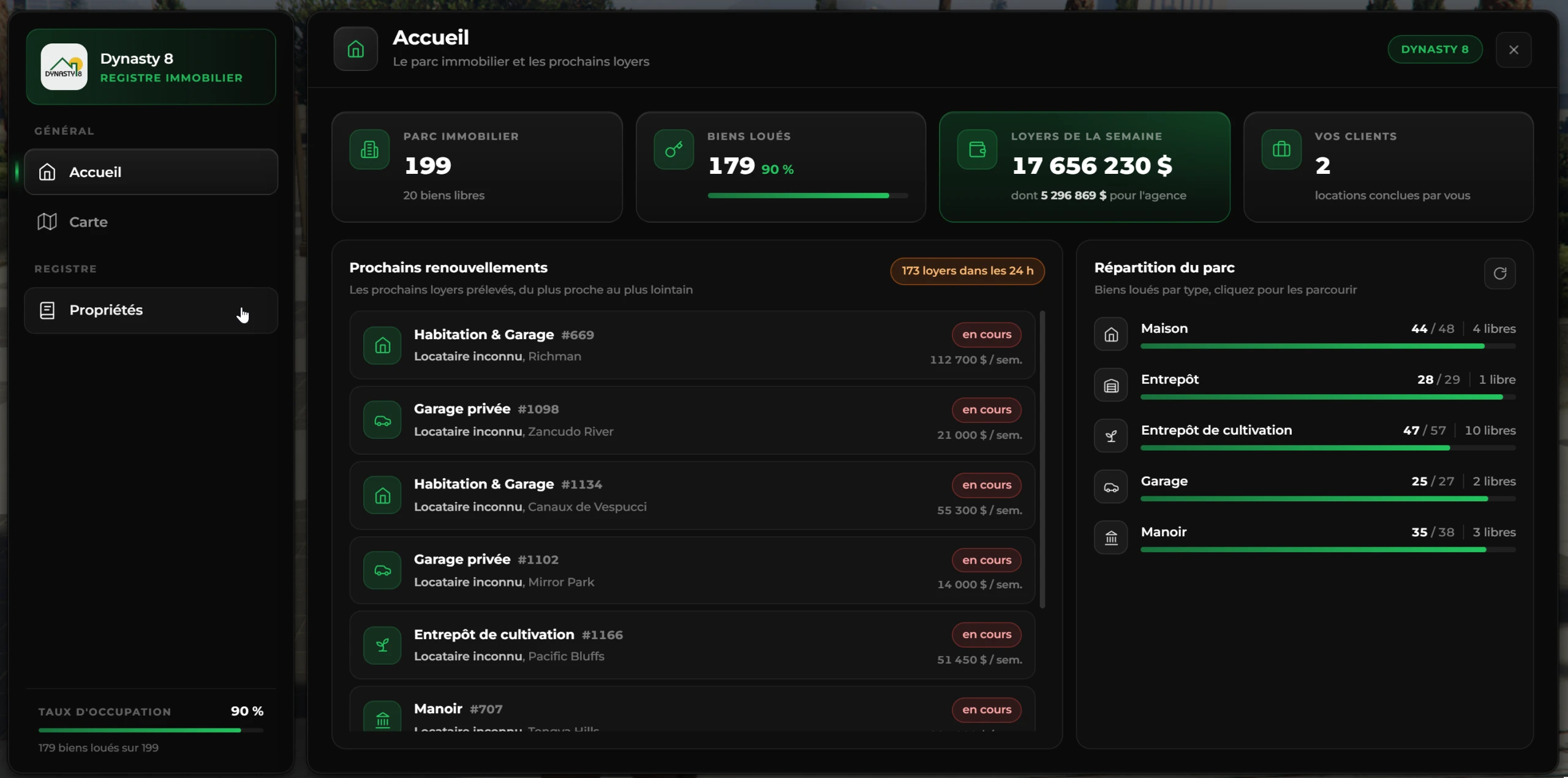The width and height of the screenshot is (1568, 778).
Task: Open the Carte map section
Action: click(151, 222)
